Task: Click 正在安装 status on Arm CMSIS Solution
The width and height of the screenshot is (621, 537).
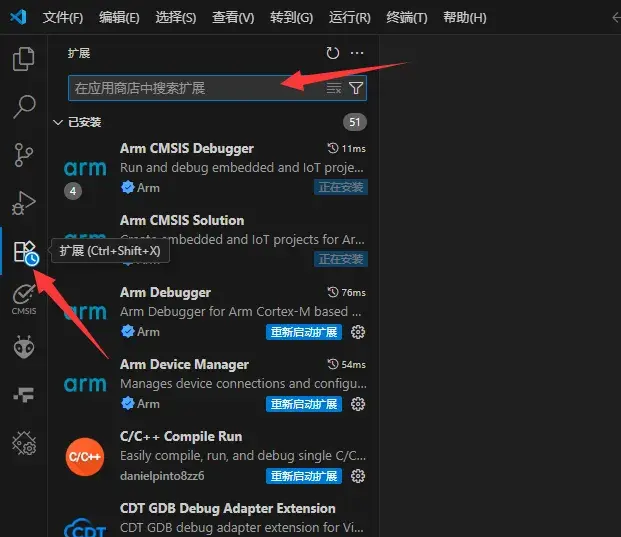Action: click(341, 259)
